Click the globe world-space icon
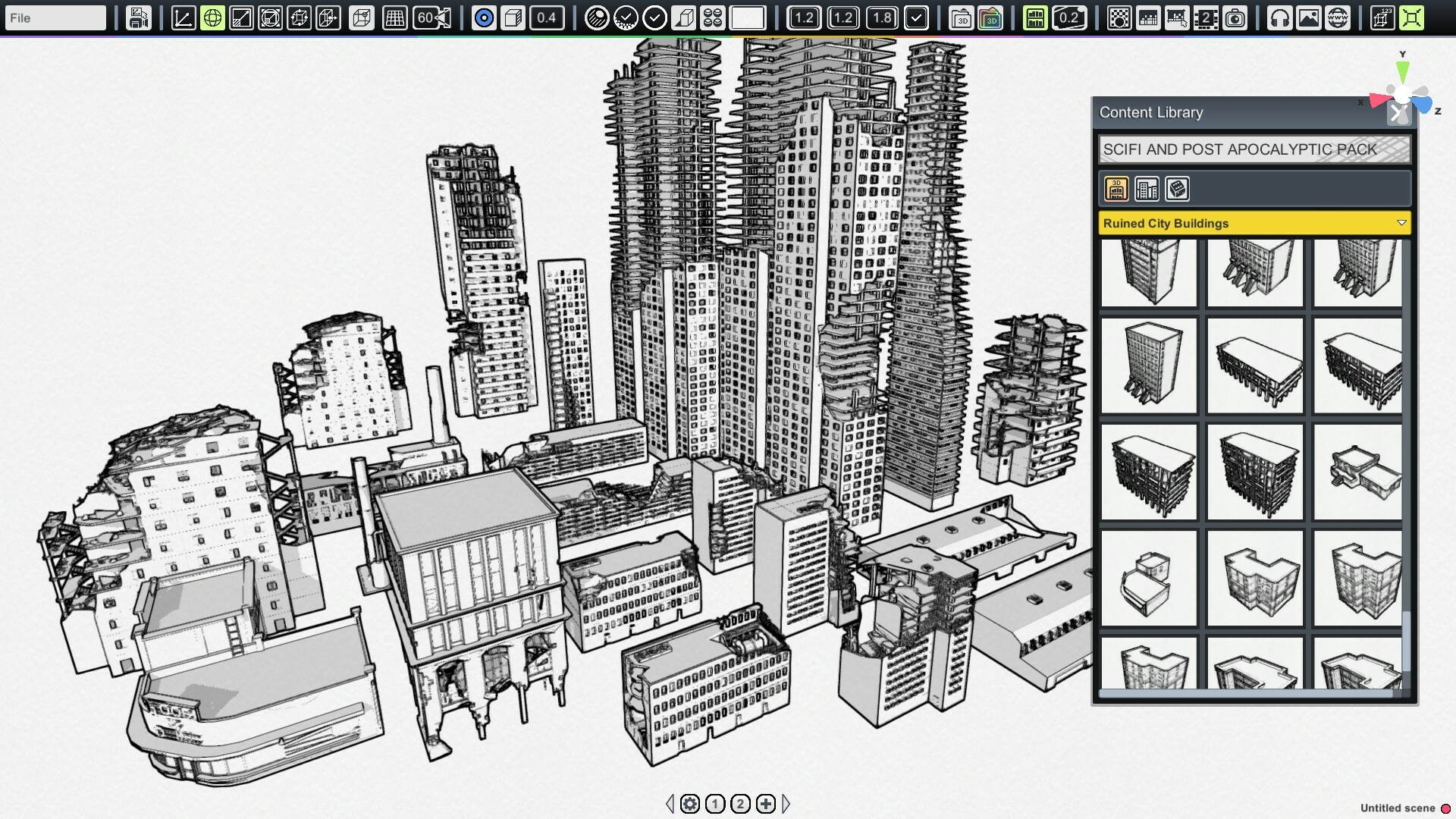Image resolution: width=1456 pixels, height=819 pixels. tap(212, 17)
